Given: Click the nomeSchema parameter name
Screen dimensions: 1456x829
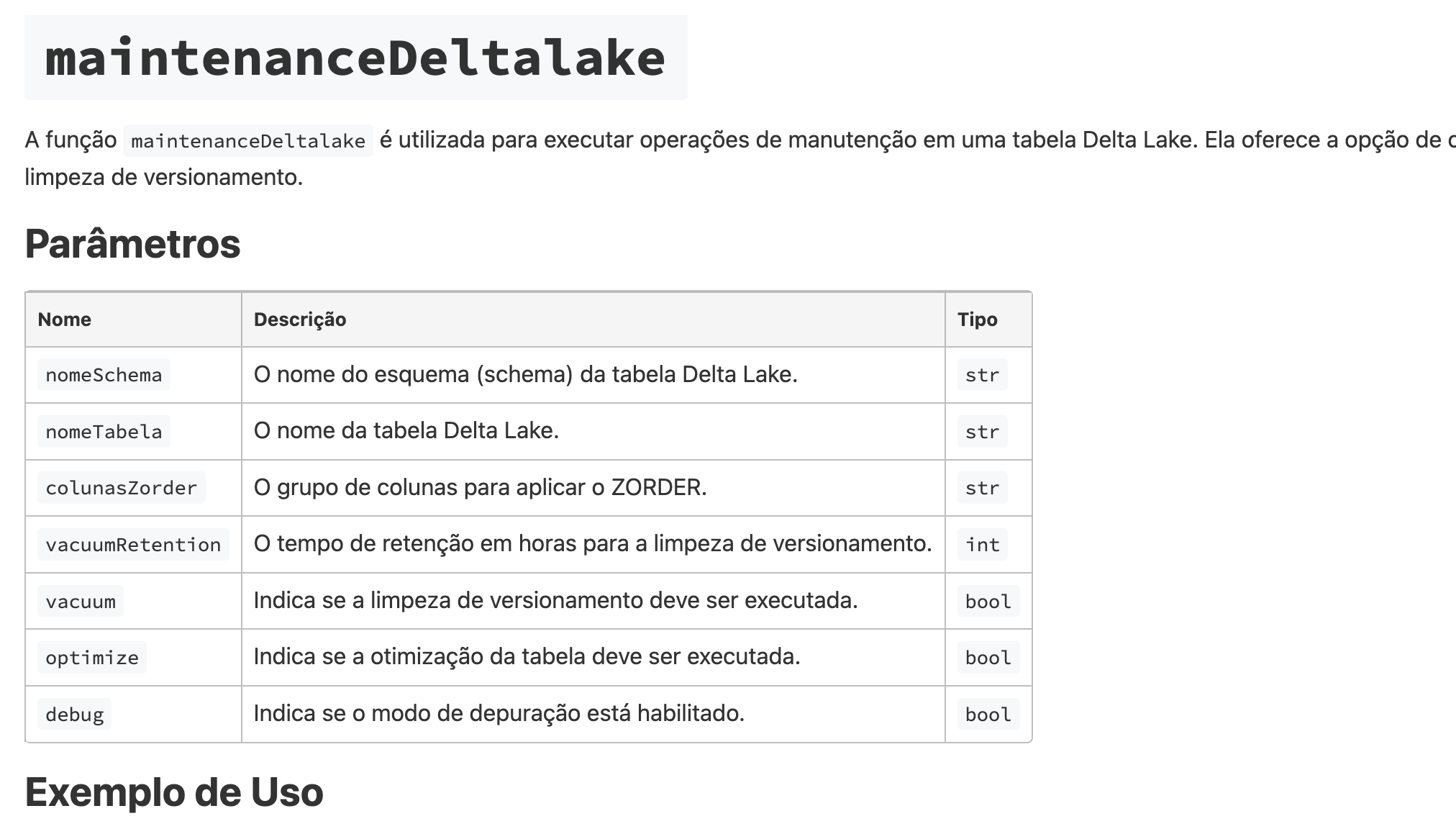Looking at the screenshot, I should pyautogui.click(x=104, y=375).
